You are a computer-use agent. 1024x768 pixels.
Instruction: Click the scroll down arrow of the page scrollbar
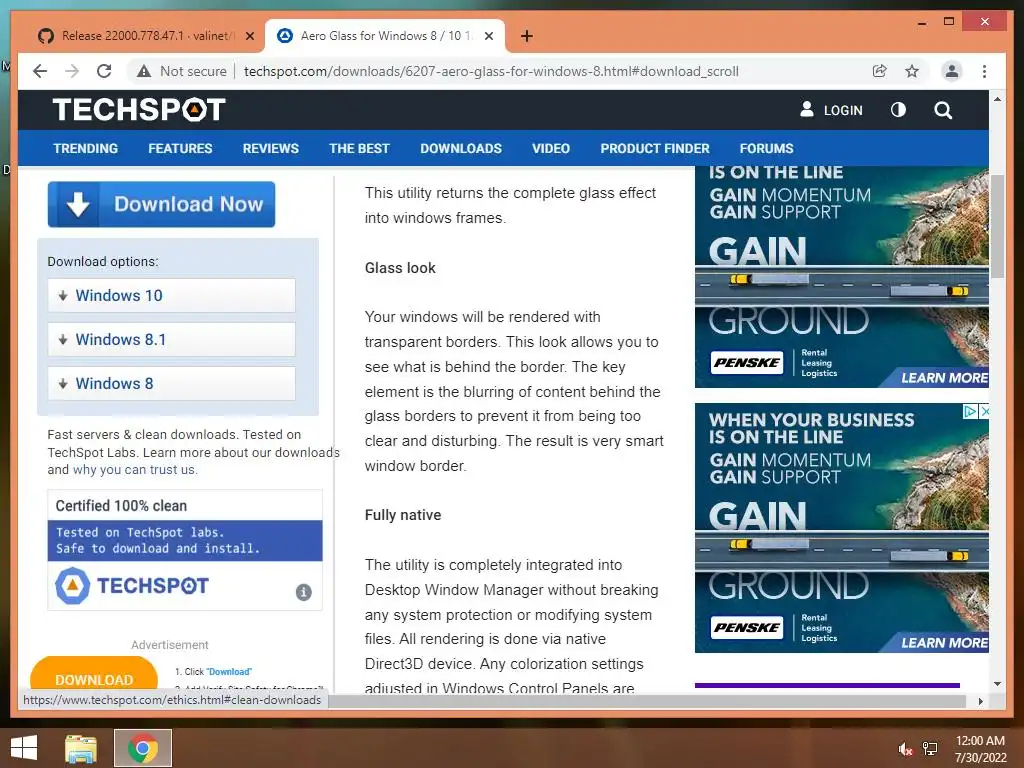pyautogui.click(x=997, y=684)
